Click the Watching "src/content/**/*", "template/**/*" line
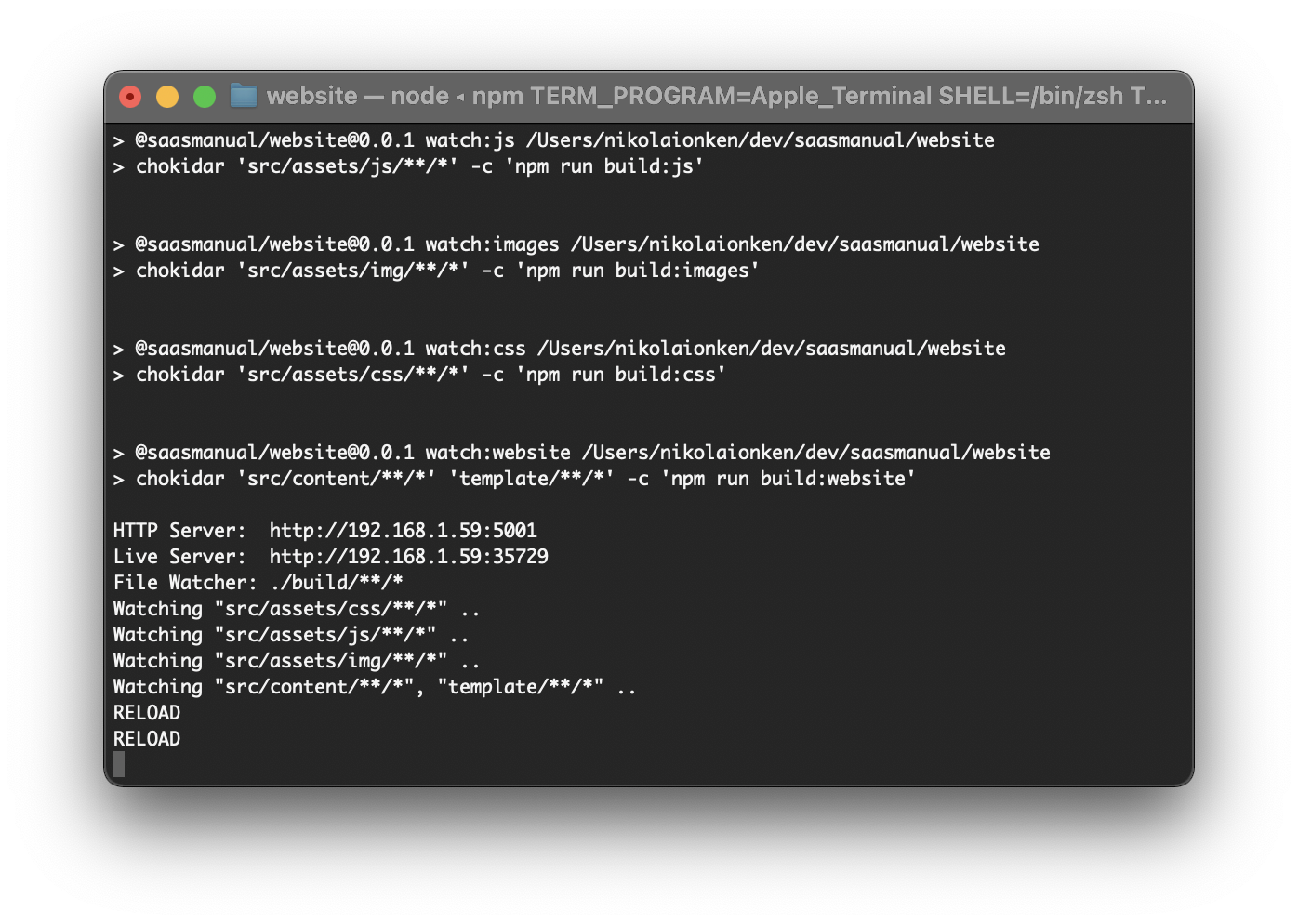Screen dimensions: 1298x924 pyautogui.click(x=376, y=687)
